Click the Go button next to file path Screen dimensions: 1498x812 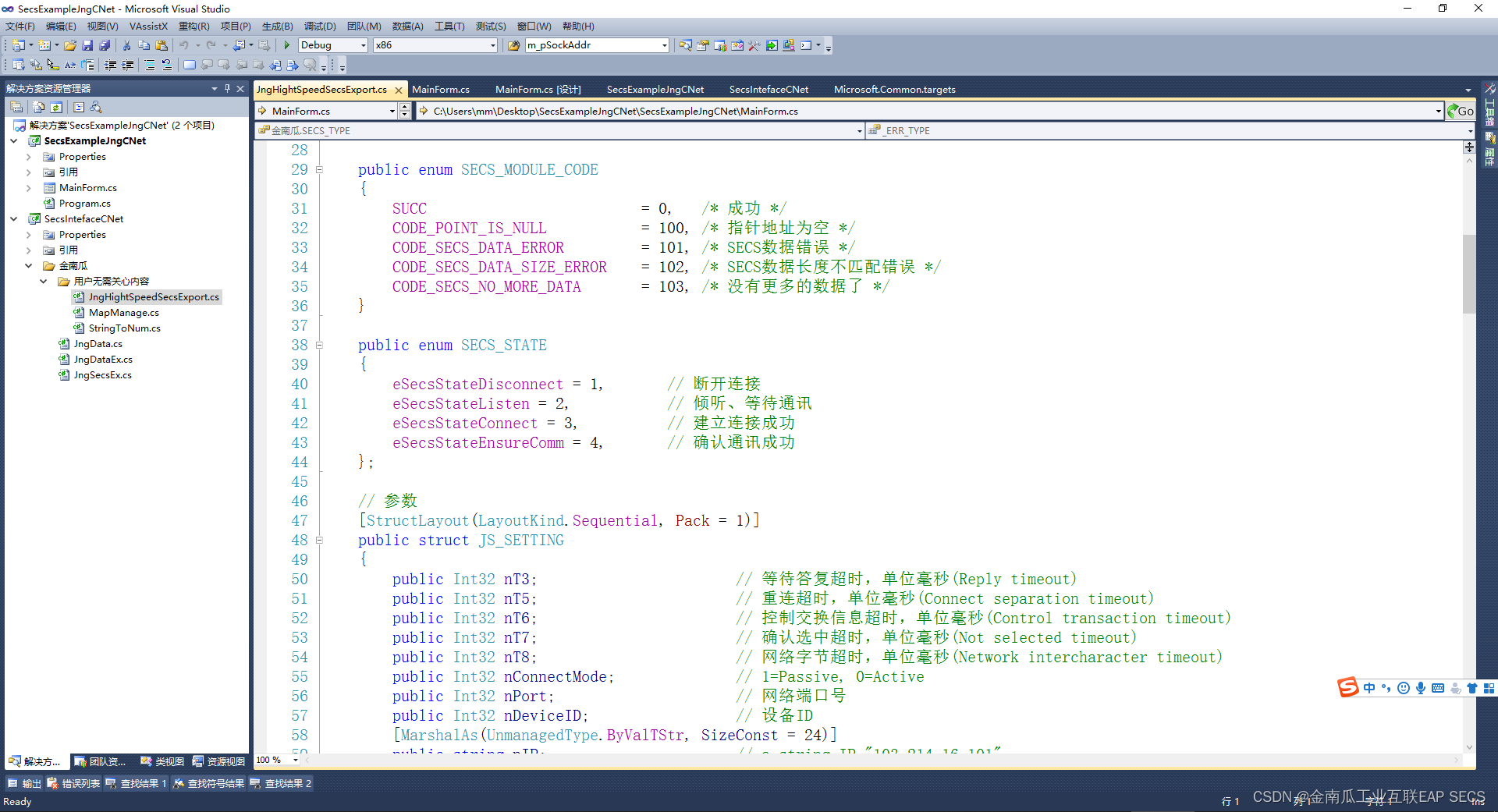click(1461, 111)
